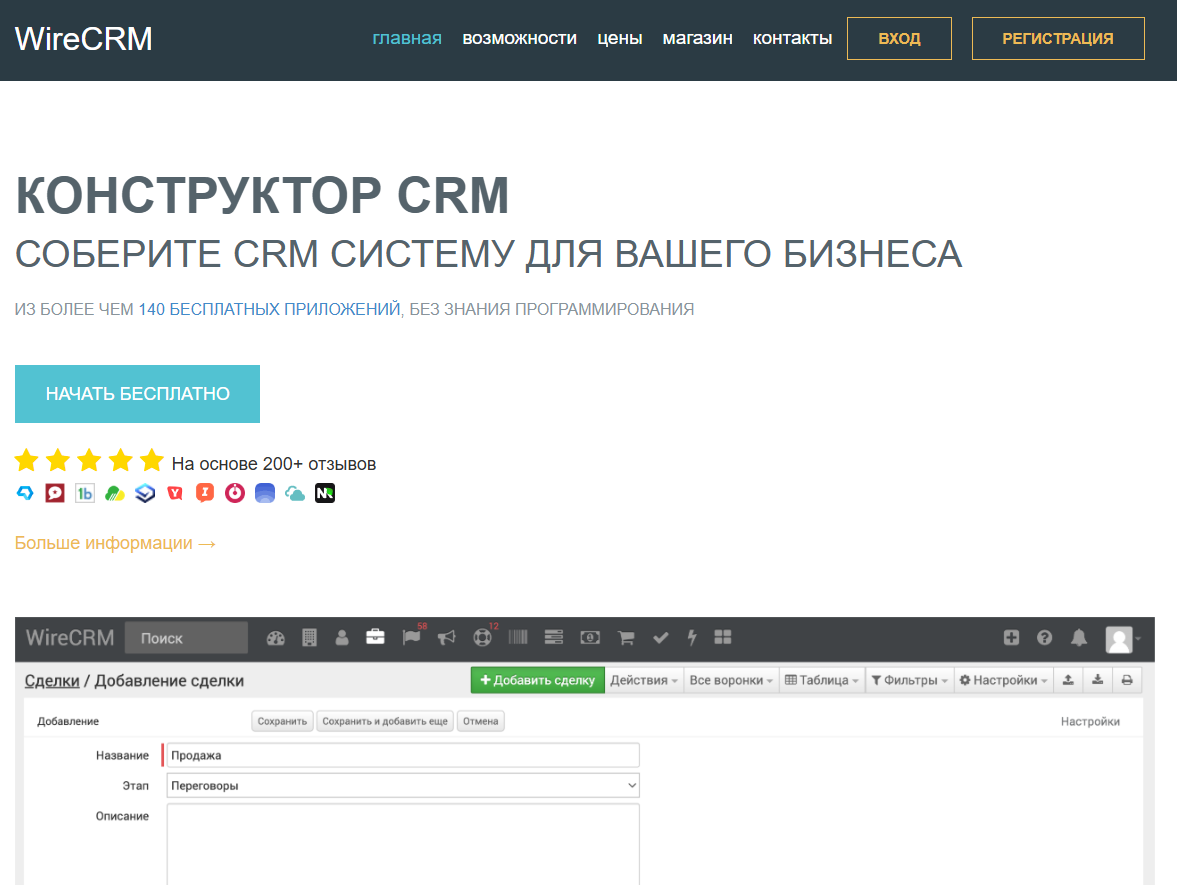
Task: Expand the Действия dropdown
Action: (643, 680)
